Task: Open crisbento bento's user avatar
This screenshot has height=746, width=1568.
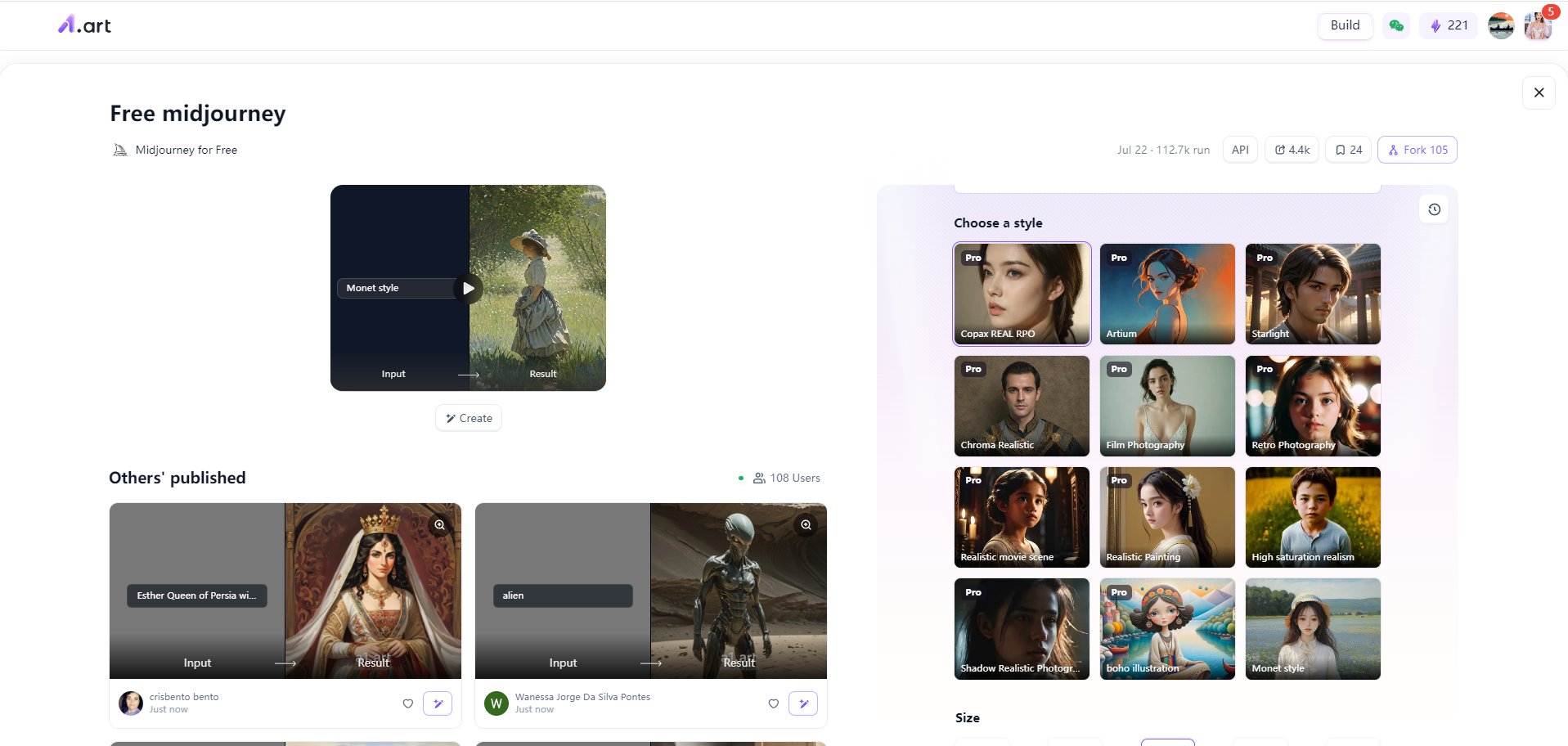Action: pos(131,703)
